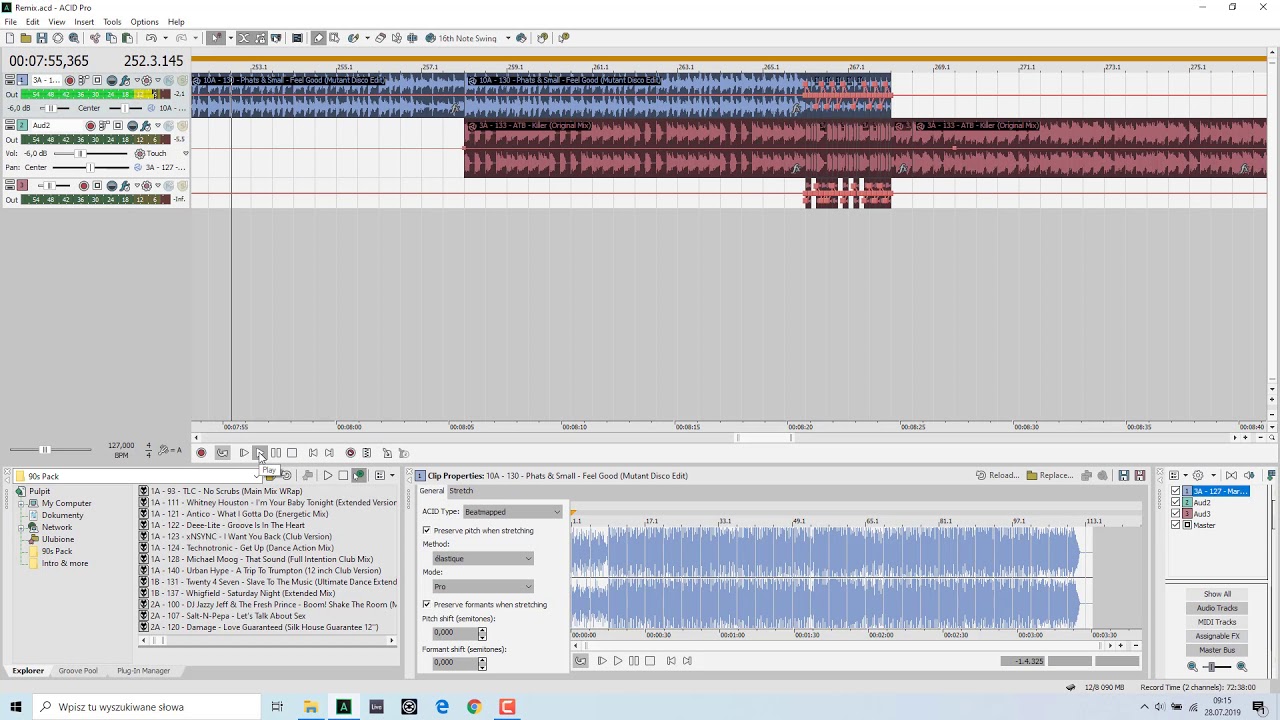Uncheck the Master checkbox in mixer list

(1176, 525)
